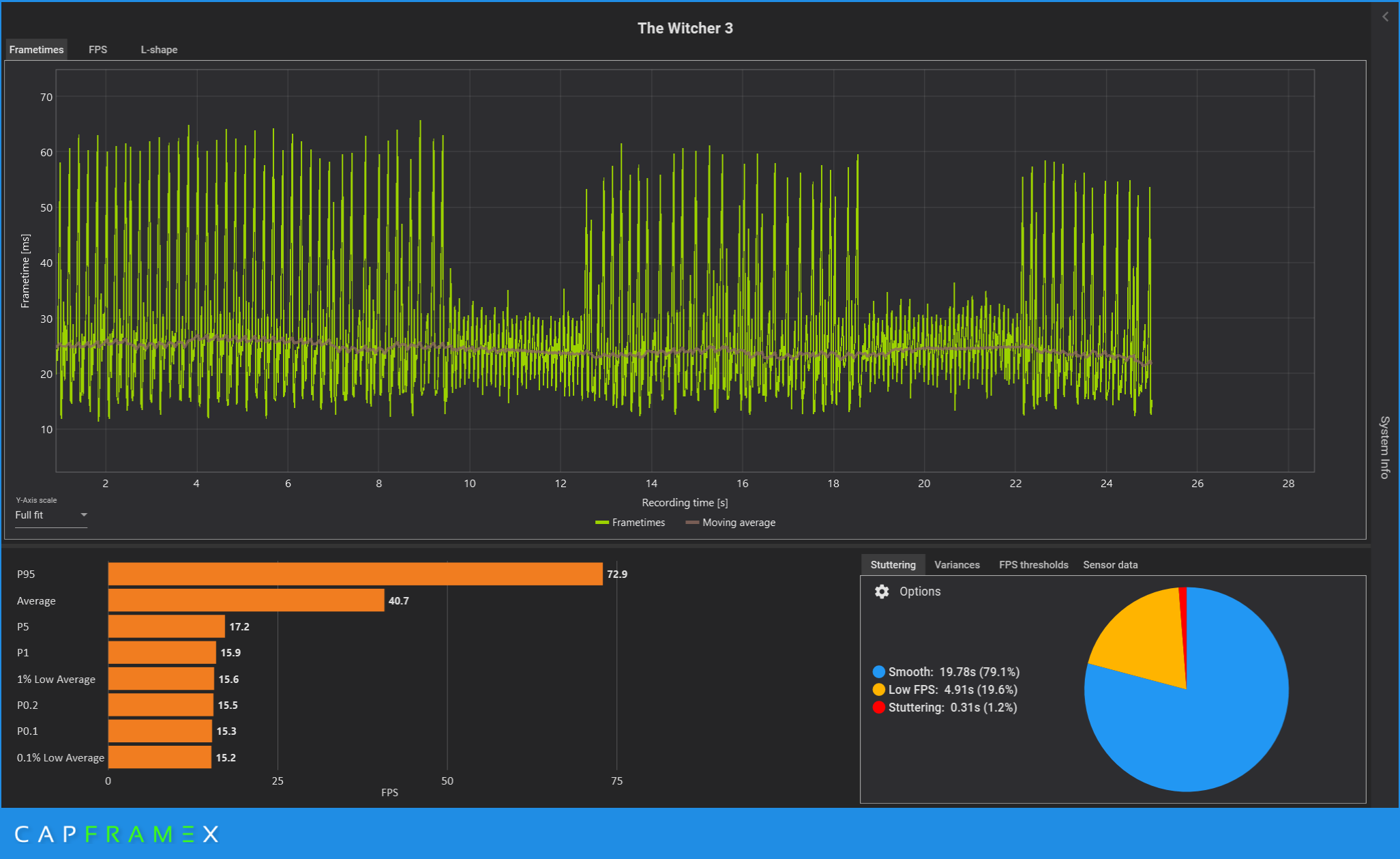Click the blue Smooth legend dot
The width and height of the screenshot is (1400, 859).
pyautogui.click(x=878, y=672)
